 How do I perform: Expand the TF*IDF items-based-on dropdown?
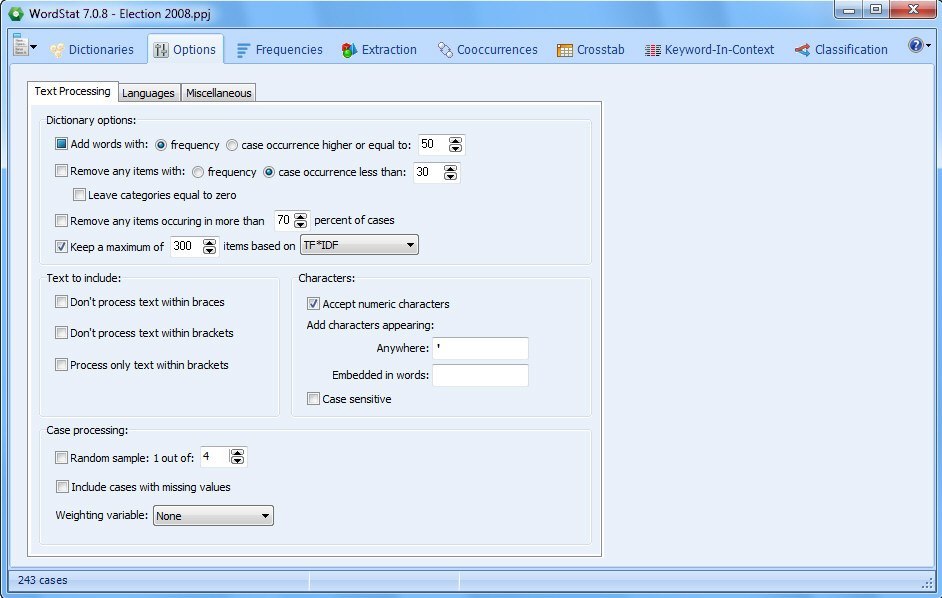(x=408, y=245)
